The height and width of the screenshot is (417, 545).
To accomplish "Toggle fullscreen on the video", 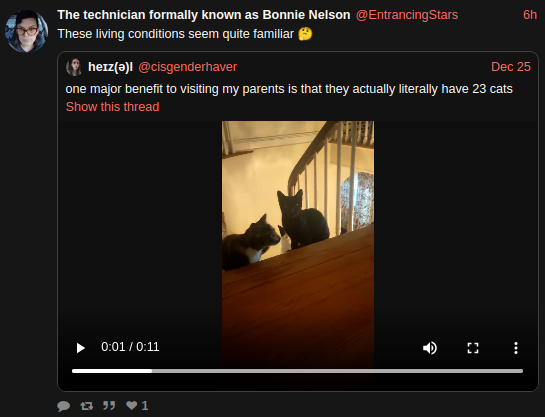I will 473,348.
